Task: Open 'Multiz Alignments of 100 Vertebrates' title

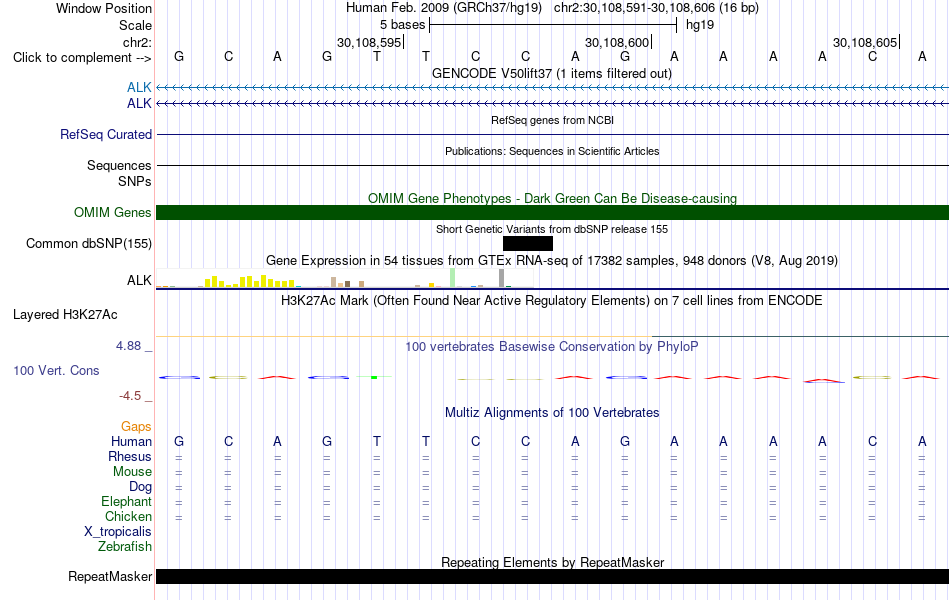Action: 552,413
